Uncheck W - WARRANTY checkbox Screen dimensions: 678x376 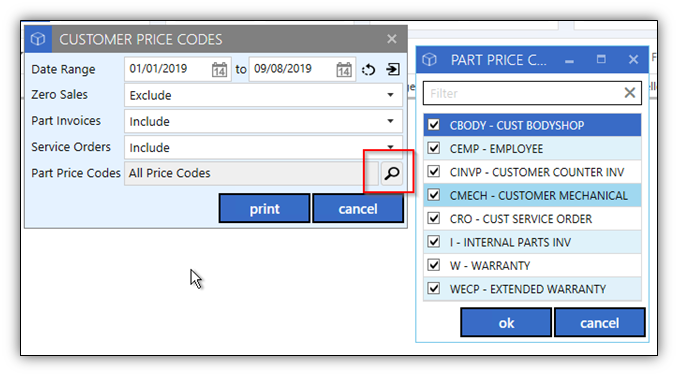(434, 265)
